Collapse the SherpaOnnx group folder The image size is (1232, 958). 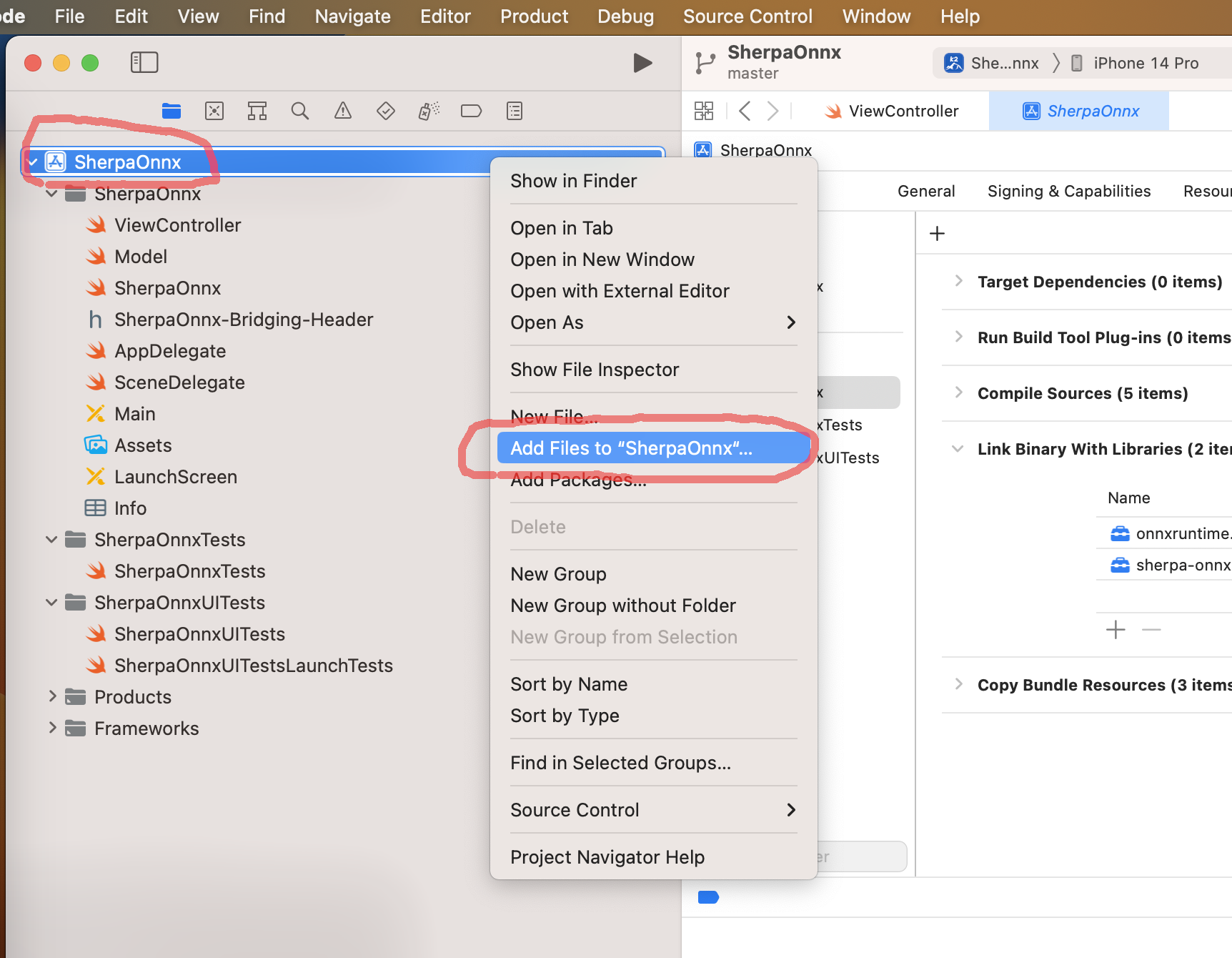(51, 194)
